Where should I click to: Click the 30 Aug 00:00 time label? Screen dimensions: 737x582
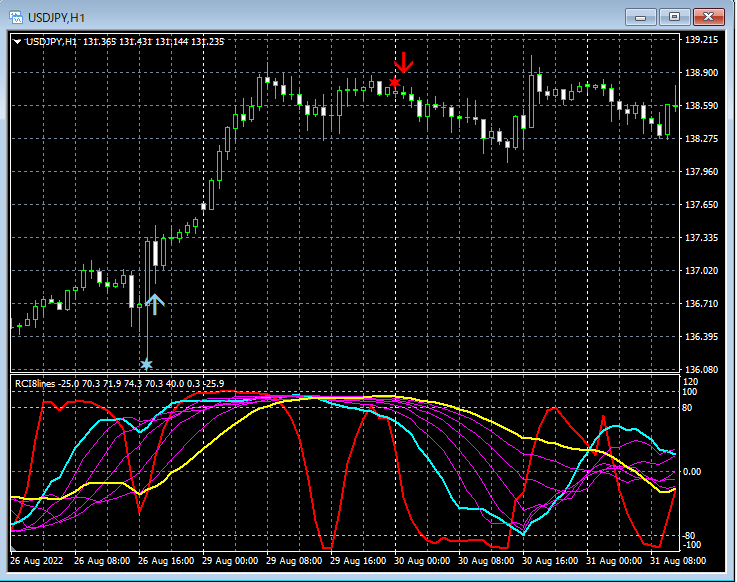[422, 561]
